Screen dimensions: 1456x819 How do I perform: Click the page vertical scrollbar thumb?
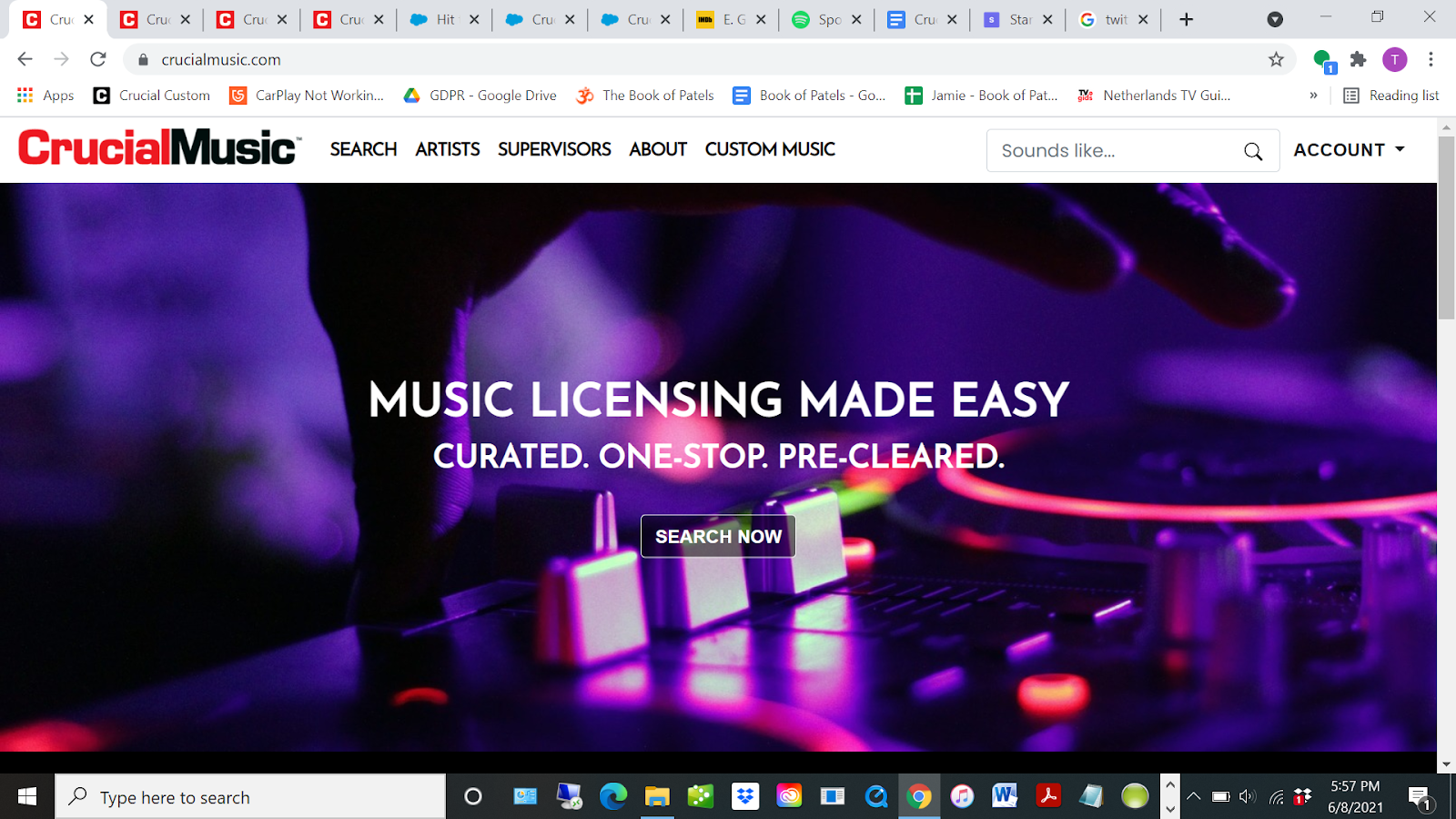click(x=1446, y=227)
